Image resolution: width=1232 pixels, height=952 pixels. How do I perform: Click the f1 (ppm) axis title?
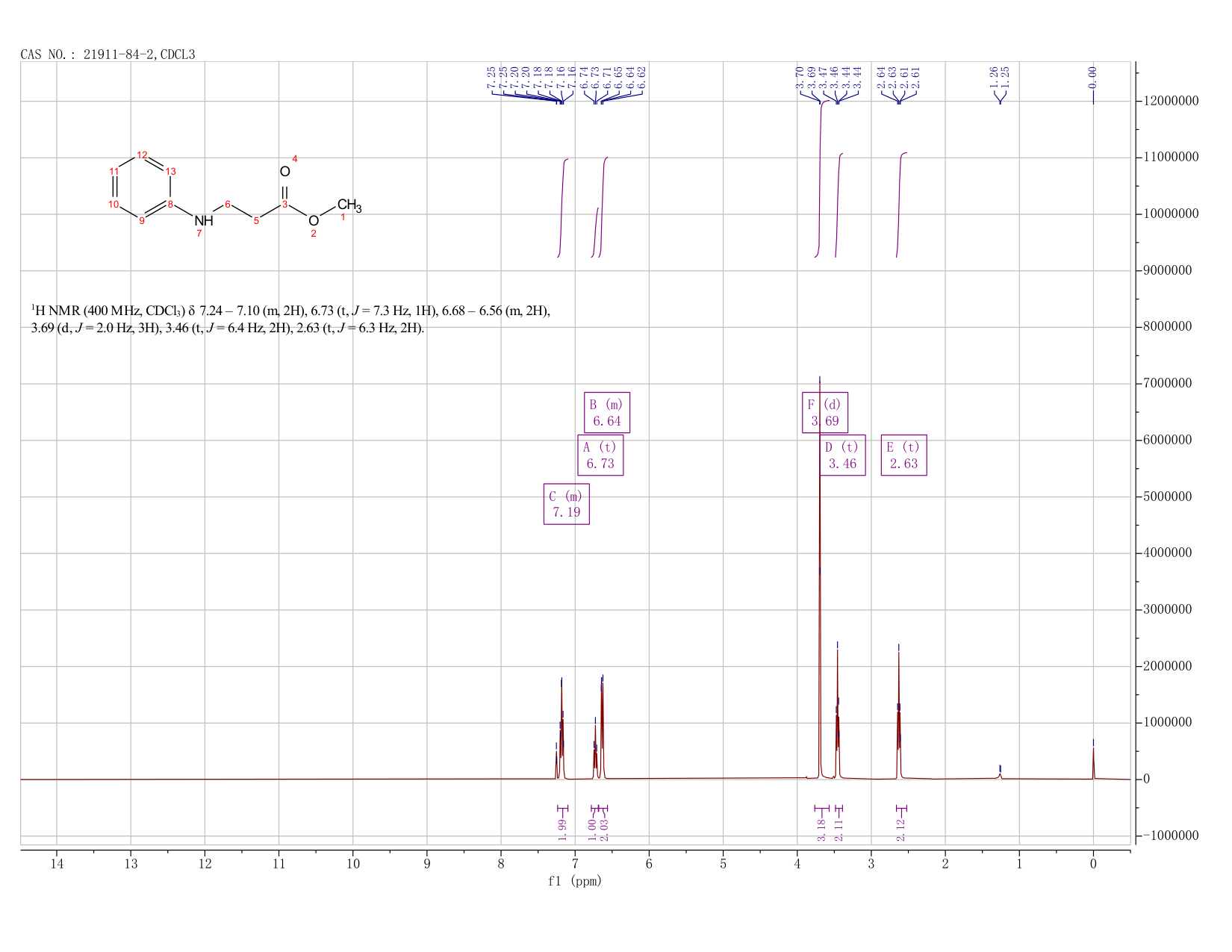pos(575,881)
